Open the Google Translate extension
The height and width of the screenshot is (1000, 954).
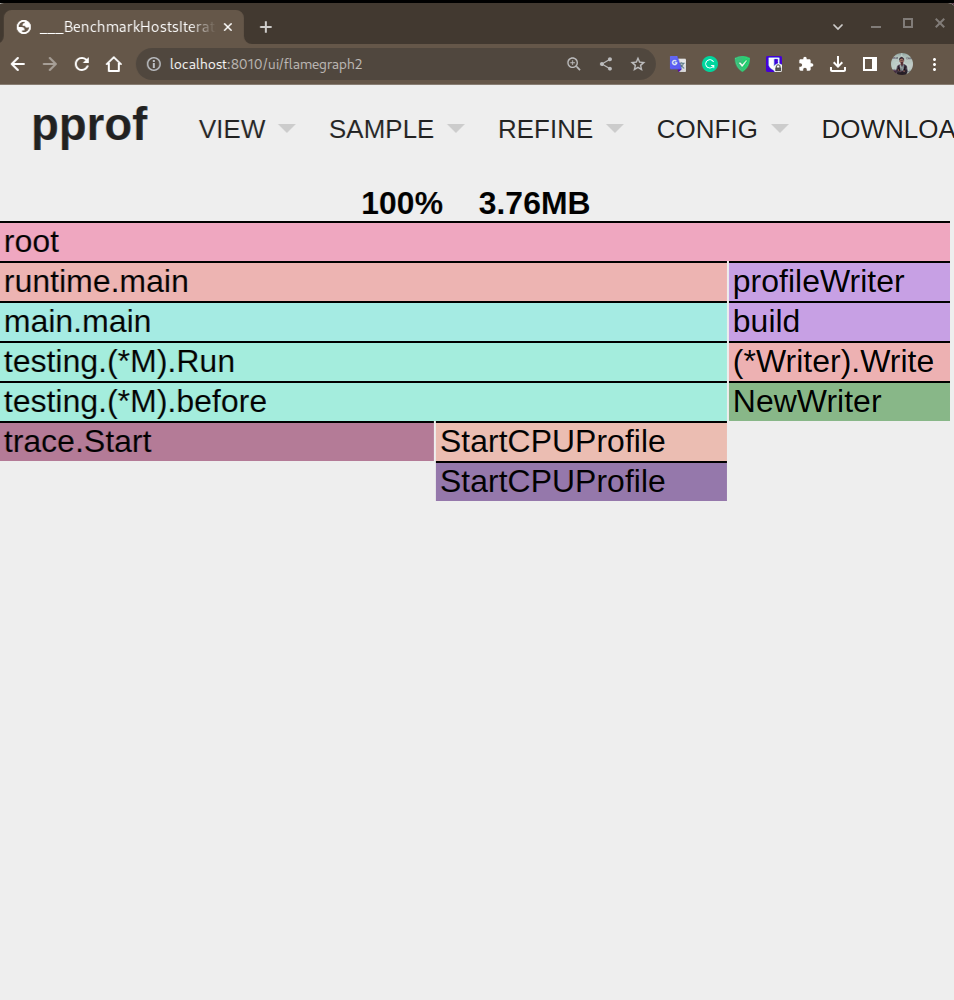point(678,64)
